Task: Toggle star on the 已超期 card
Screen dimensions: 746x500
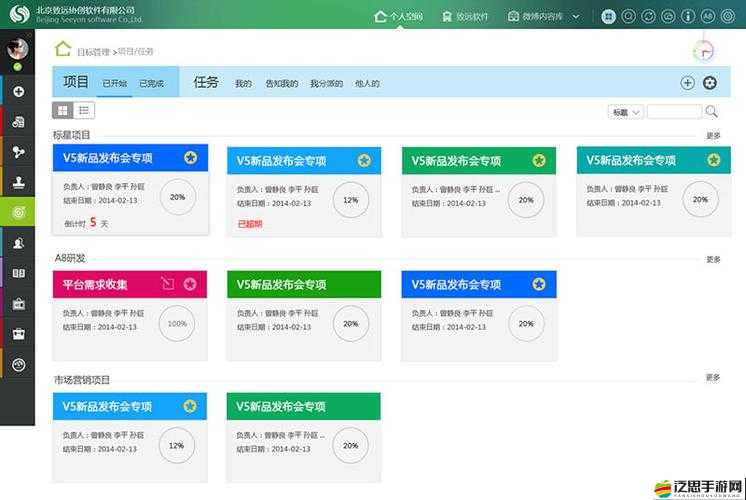Action: tap(364, 160)
